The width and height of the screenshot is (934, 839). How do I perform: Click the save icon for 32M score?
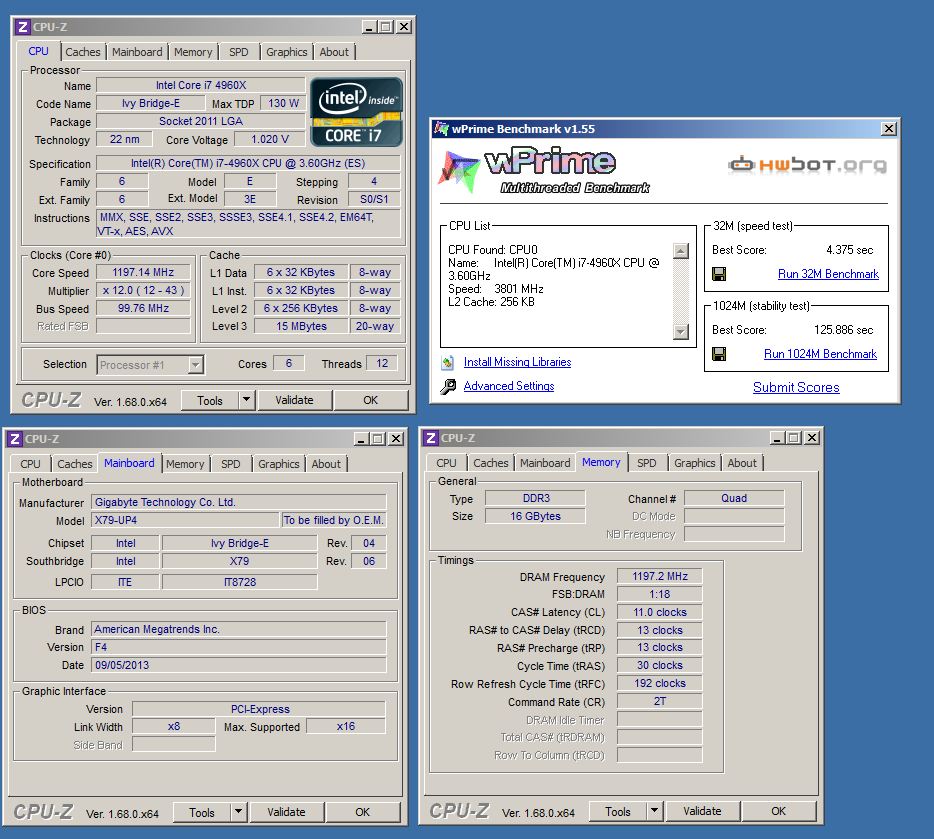719,274
